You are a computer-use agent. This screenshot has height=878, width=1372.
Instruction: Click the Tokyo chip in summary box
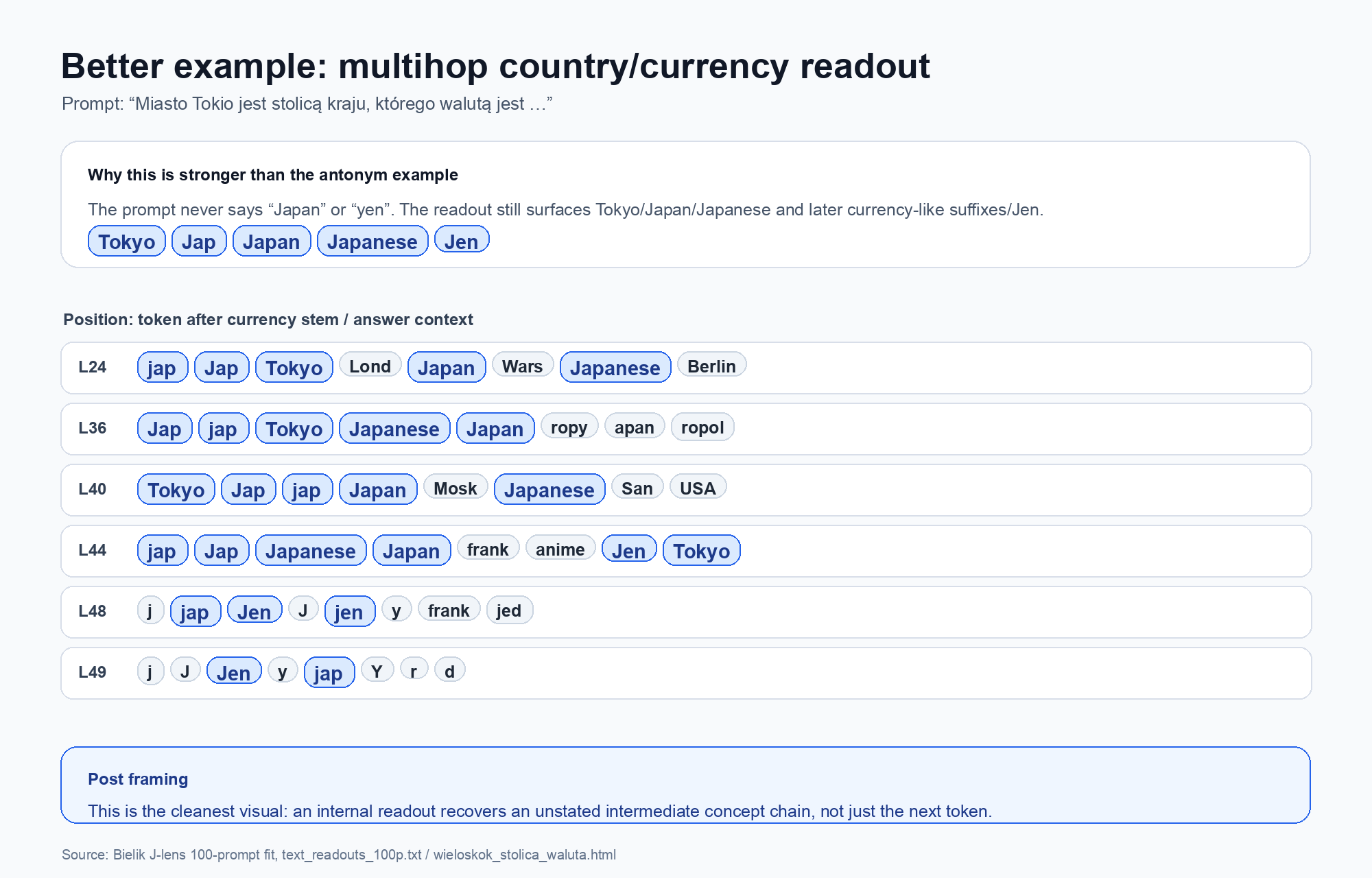coord(127,241)
